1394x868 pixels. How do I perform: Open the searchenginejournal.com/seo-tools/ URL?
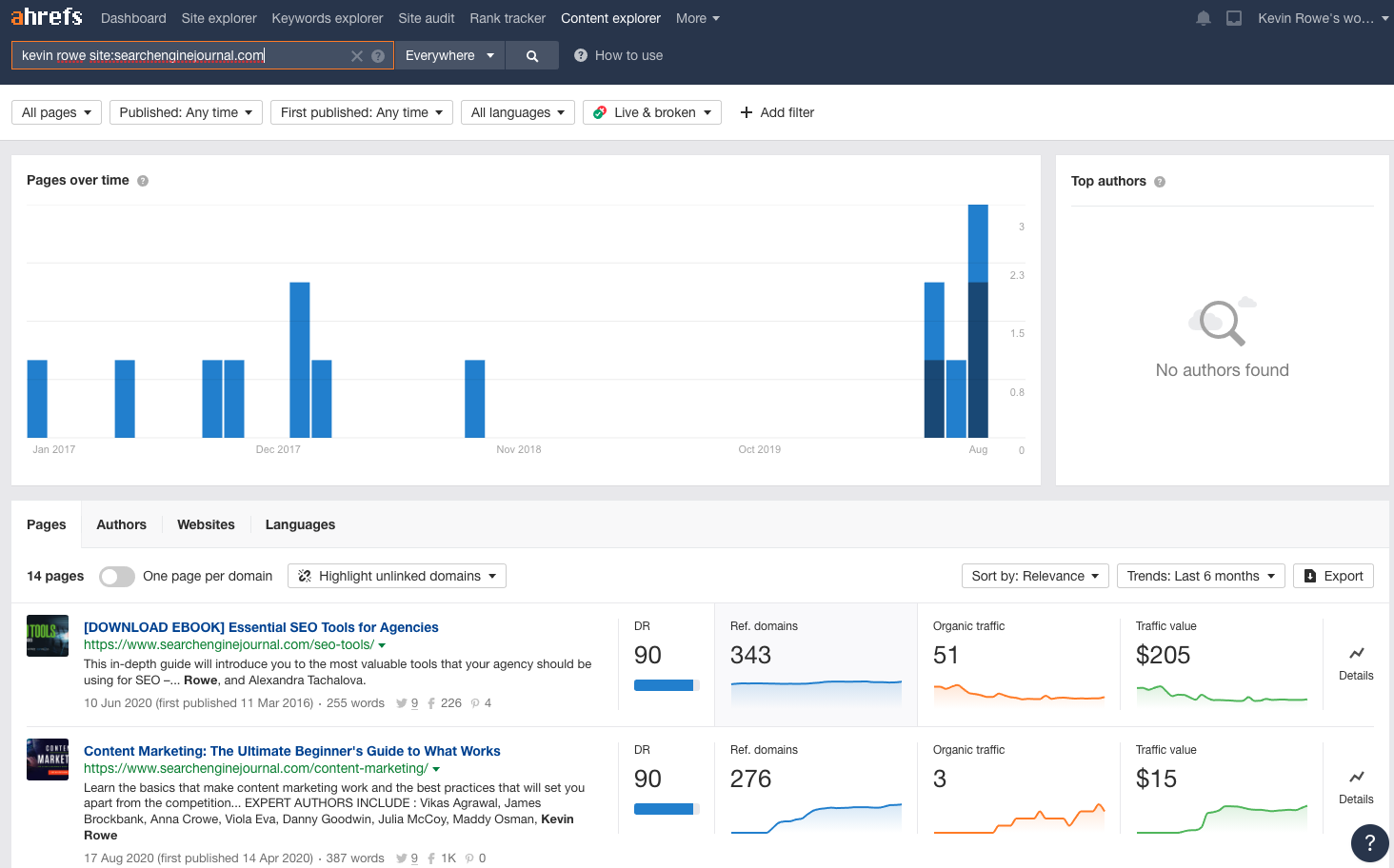point(229,644)
